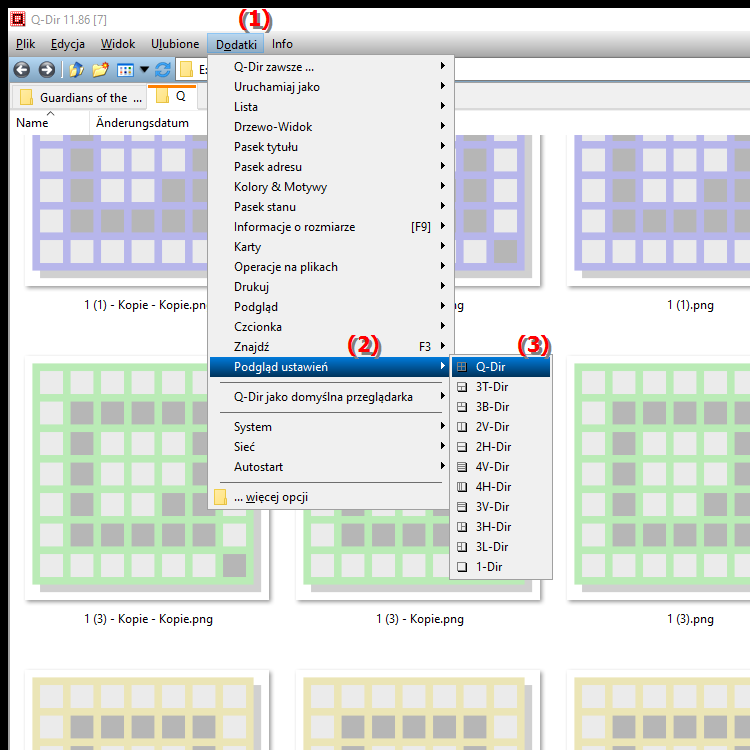Select Podgląd ustawień menu entry
Viewport: 750px width, 750px height.
331,367
